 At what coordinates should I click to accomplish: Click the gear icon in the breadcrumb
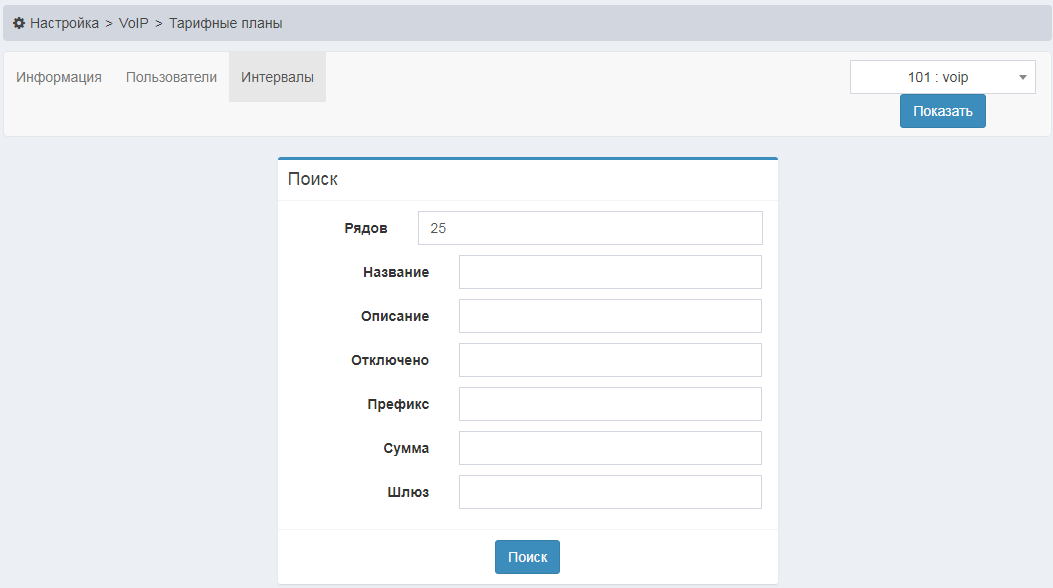(19, 23)
